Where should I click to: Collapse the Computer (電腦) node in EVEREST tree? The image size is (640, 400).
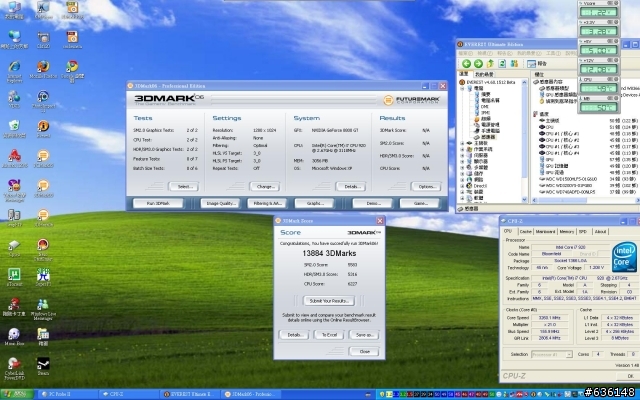pos(462,88)
